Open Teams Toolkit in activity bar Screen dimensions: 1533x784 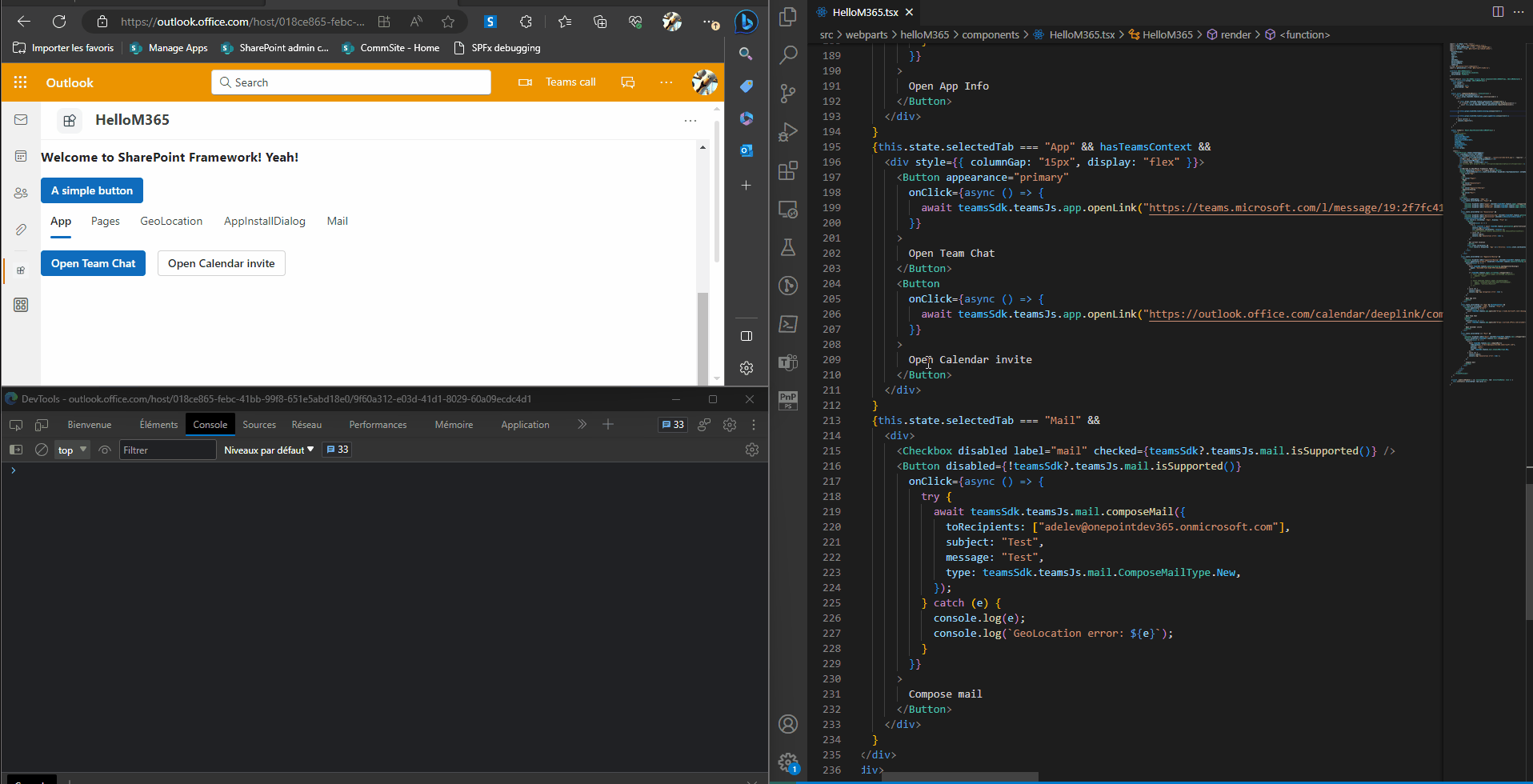point(788,362)
